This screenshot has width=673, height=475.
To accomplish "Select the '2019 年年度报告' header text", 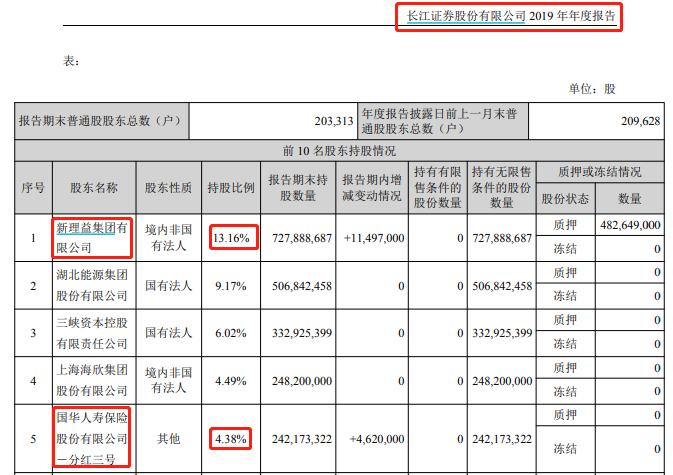I will click(572, 16).
